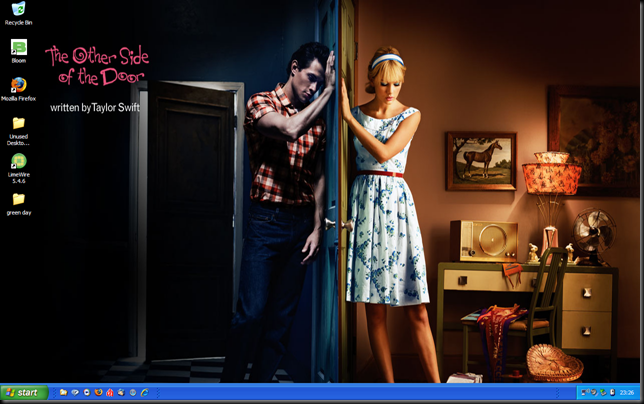Viewport: 644px width, 404px height.
Task: Click the mouse icon in system tray
Action: click(612, 393)
